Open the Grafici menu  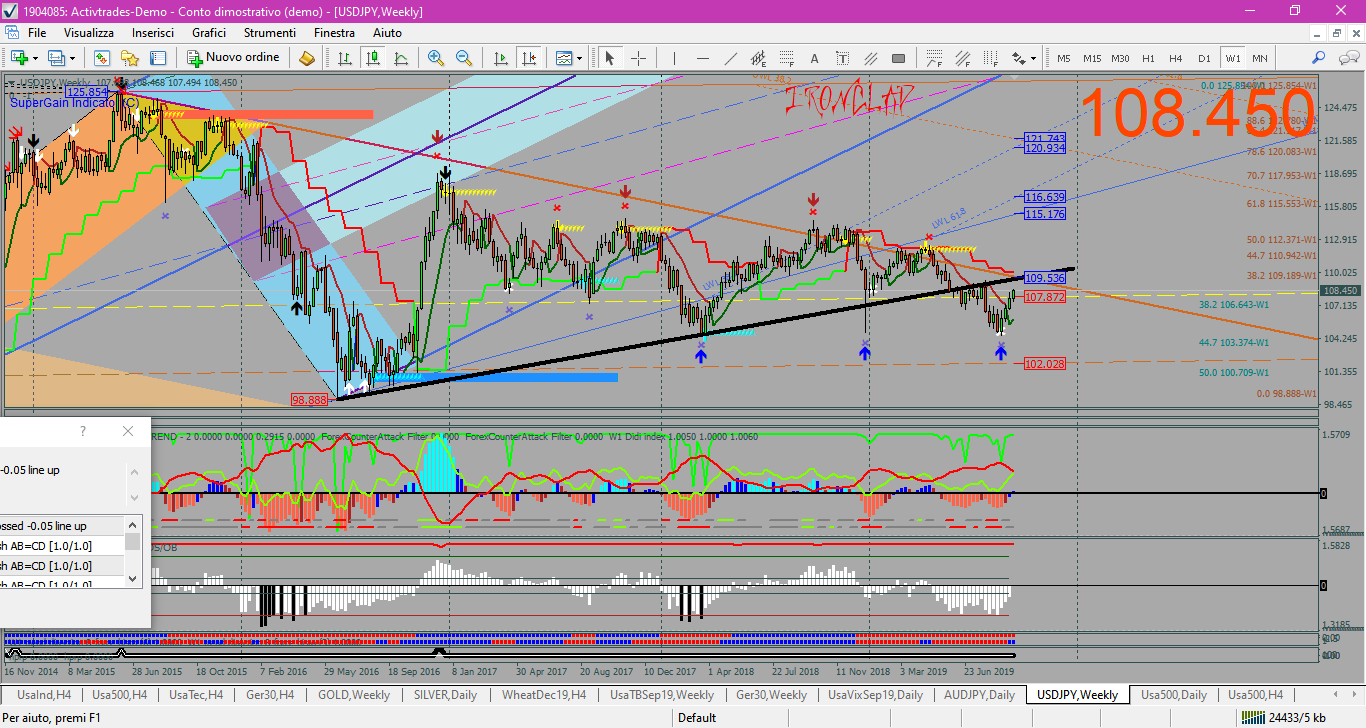click(x=209, y=33)
